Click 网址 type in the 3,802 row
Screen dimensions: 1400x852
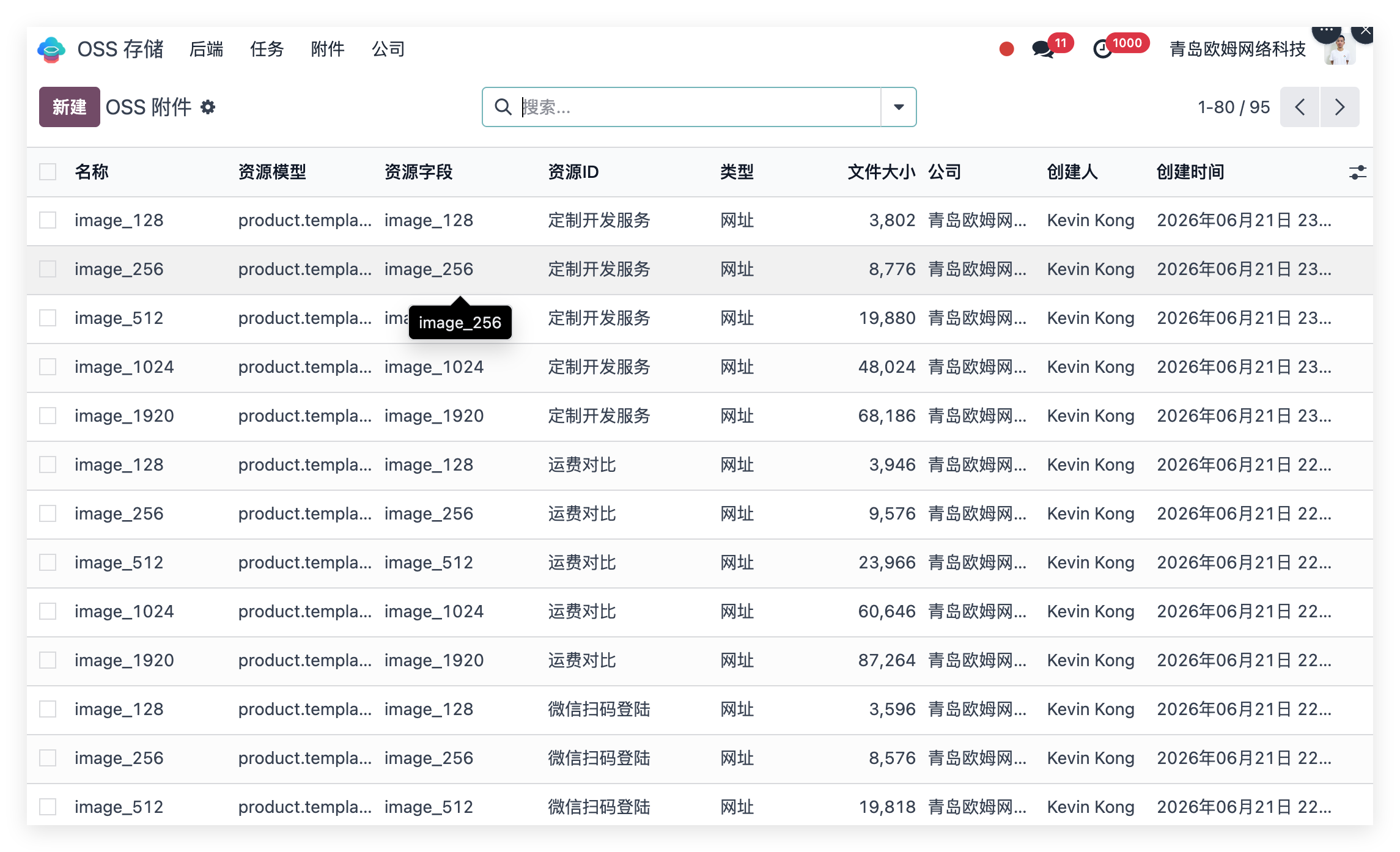pyautogui.click(x=737, y=220)
